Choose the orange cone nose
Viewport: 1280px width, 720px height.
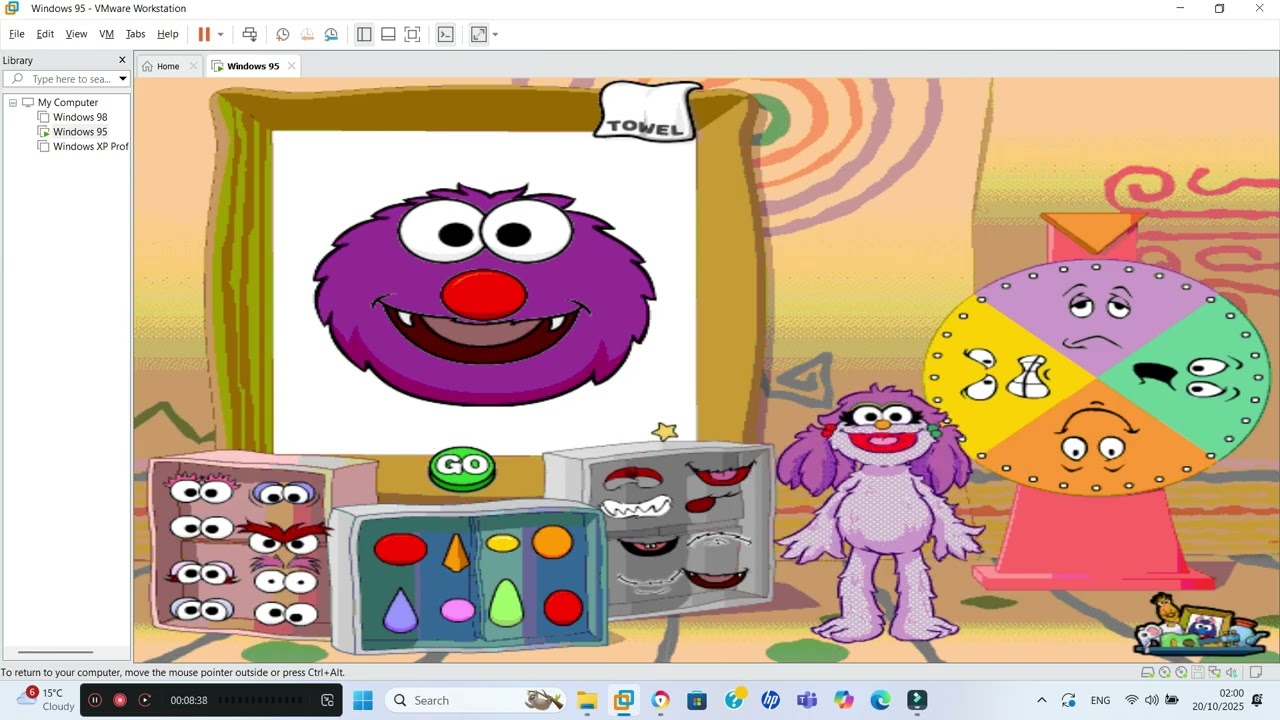pyautogui.click(x=456, y=552)
